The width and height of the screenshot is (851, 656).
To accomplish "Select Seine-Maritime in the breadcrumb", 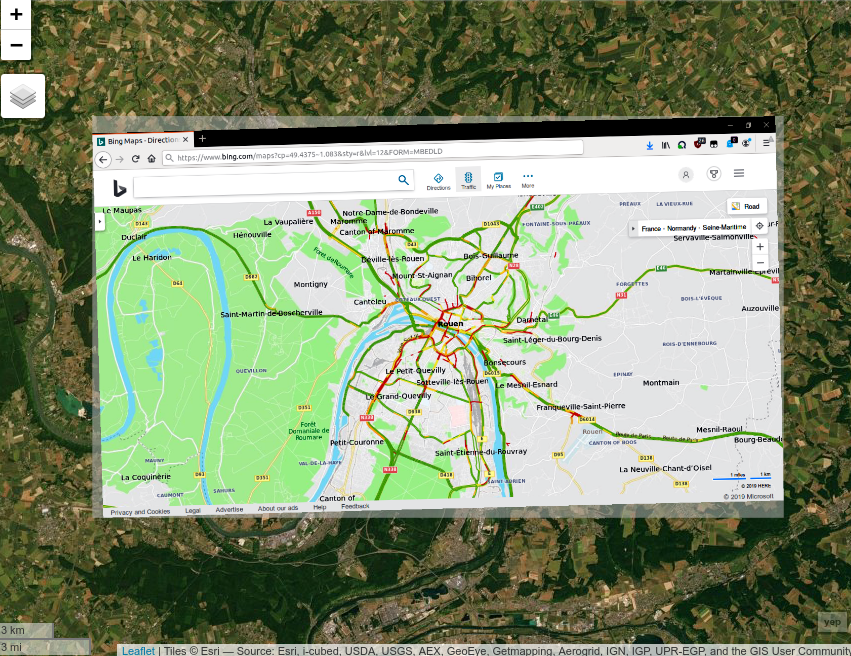I will click(x=725, y=227).
